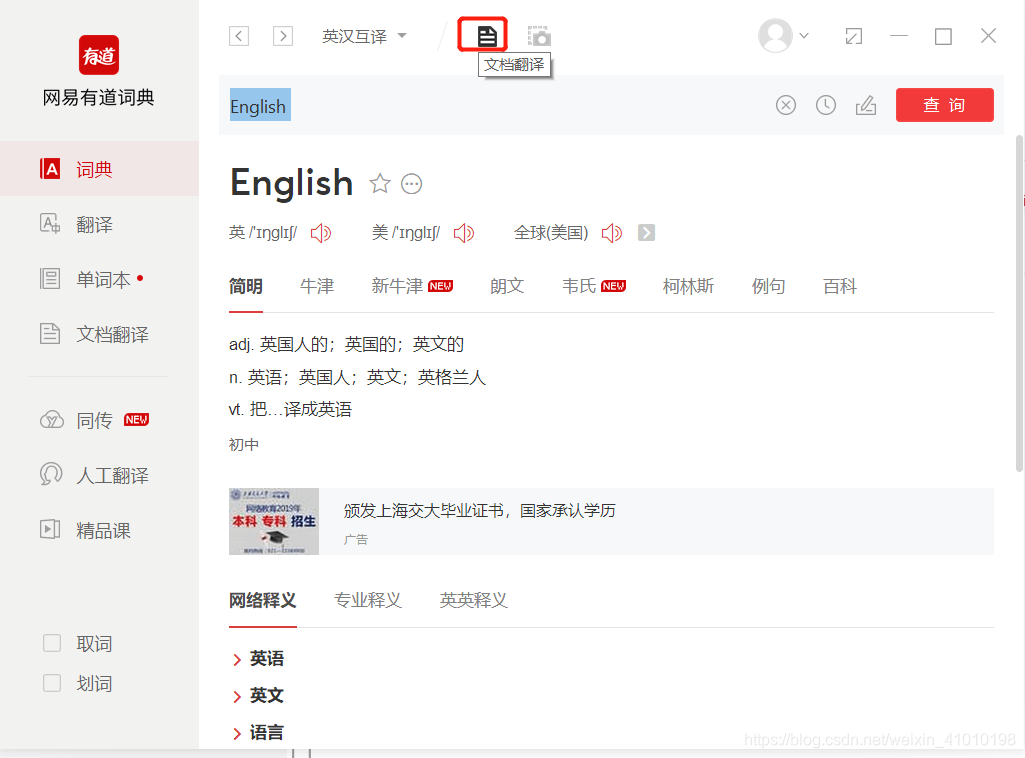
Task: Star the word English as favorite
Action: [x=380, y=183]
